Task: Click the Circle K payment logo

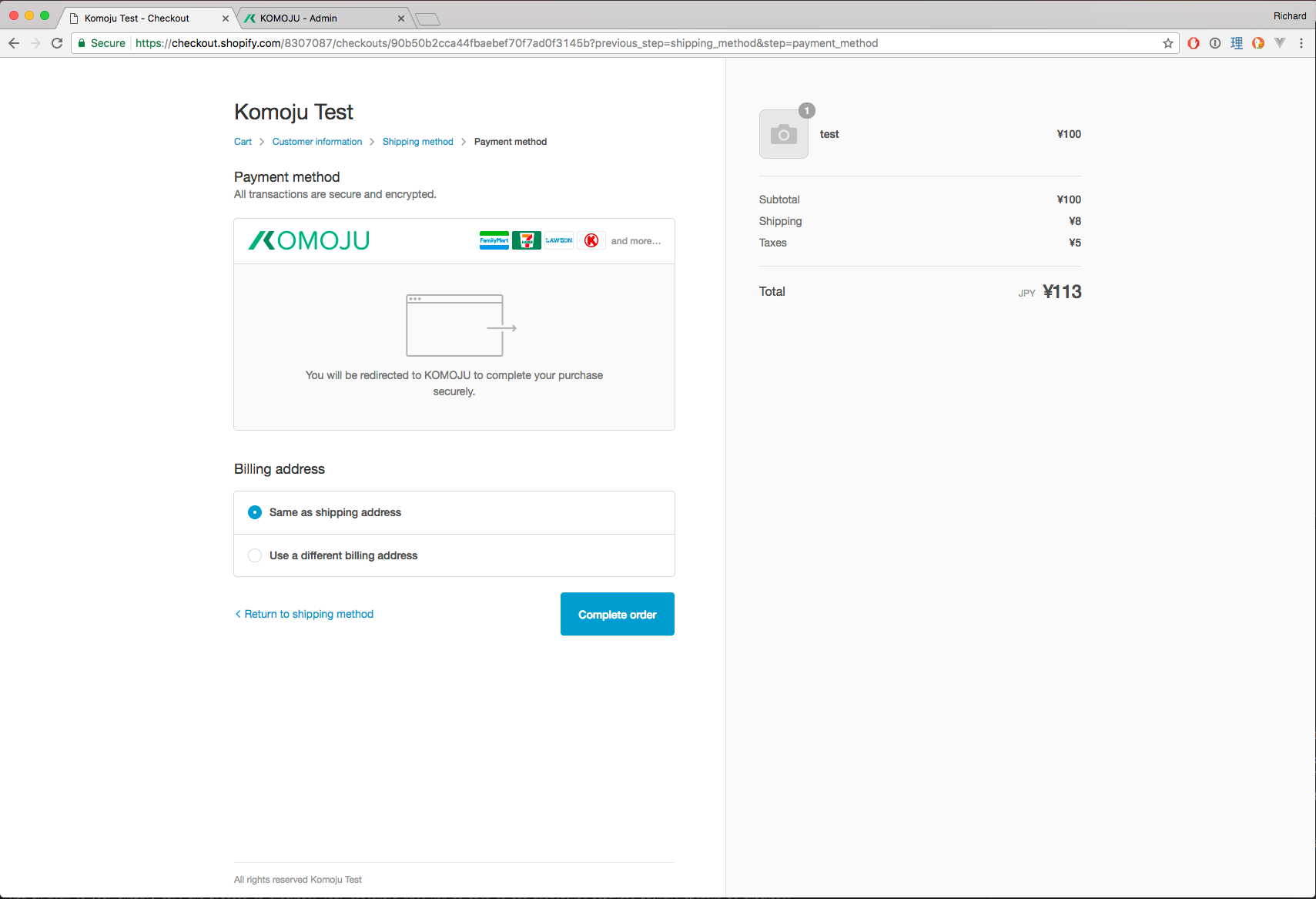Action: [591, 240]
